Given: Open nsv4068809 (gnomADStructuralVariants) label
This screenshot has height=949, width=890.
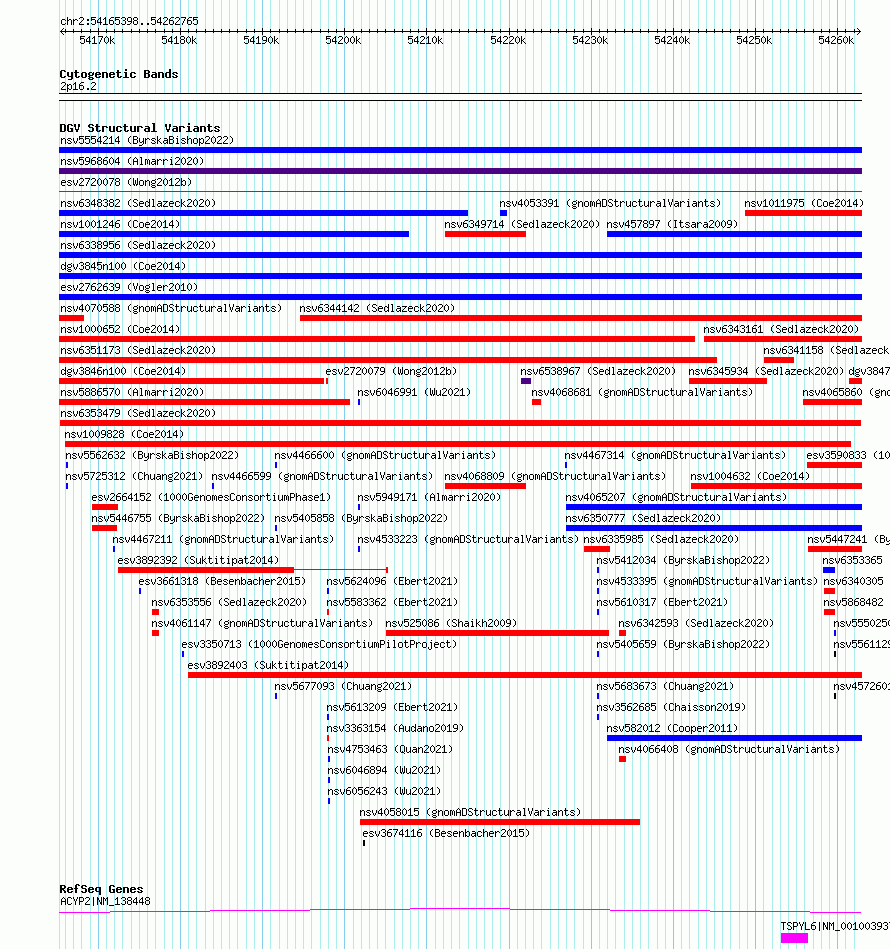Looking at the screenshot, I should [x=555, y=477].
